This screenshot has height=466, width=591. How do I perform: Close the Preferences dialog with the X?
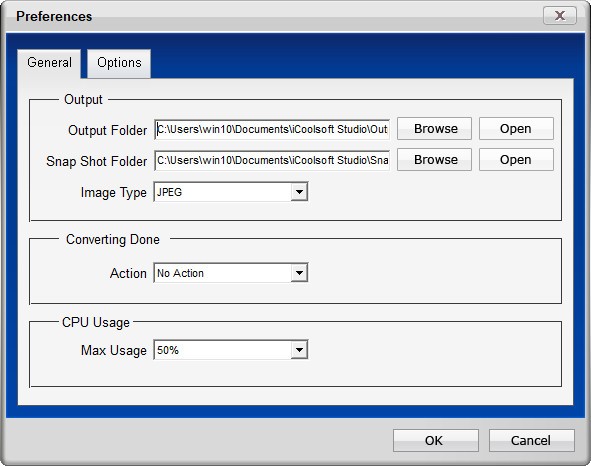tap(560, 16)
